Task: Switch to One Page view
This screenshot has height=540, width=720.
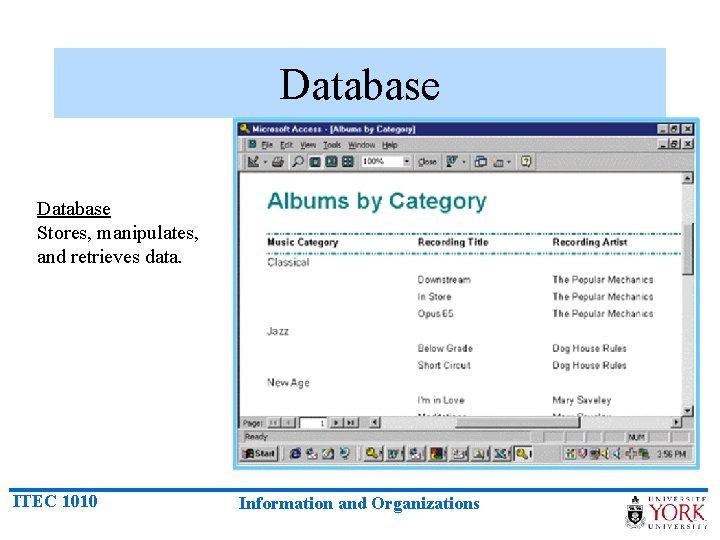Action: pyautogui.click(x=315, y=162)
